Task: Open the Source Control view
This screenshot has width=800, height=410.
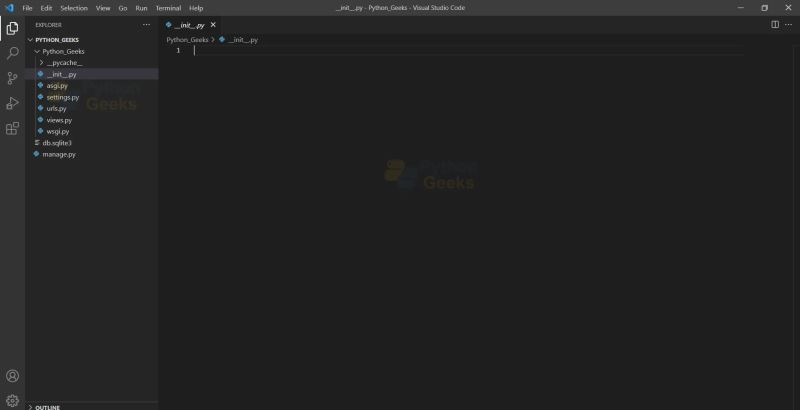Action: (x=12, y=78)
